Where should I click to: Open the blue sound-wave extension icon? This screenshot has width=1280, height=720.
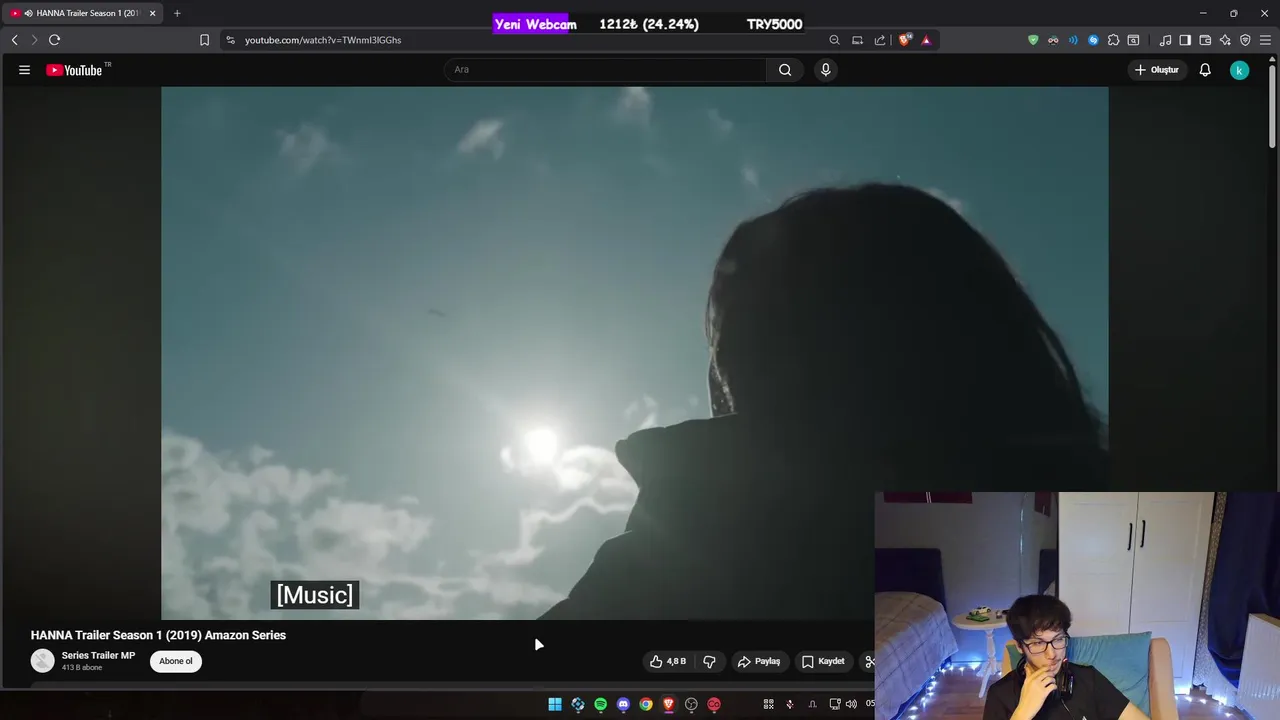[1073, 40]
